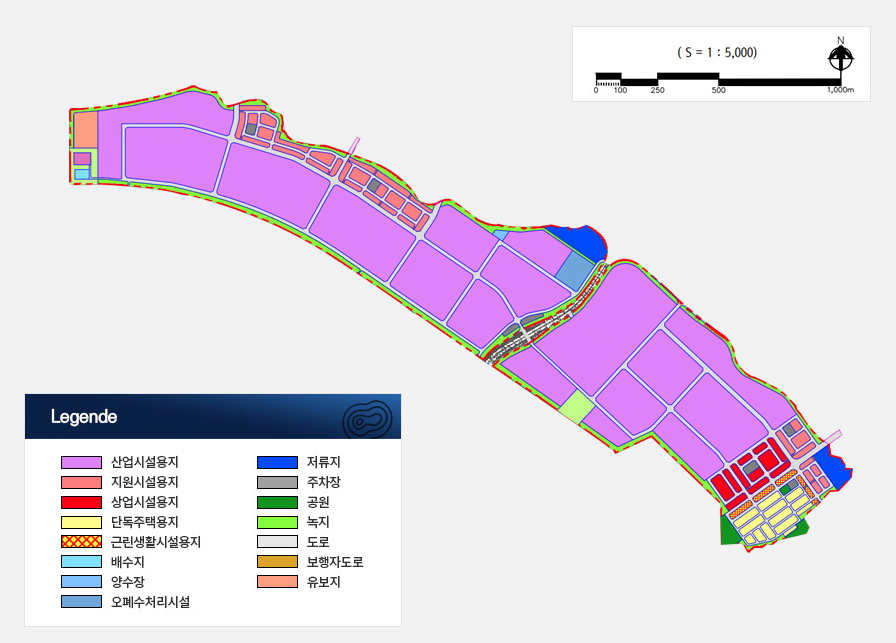
Task: Click the 산업시설용지 purple legend swatch
Action: [x=81, y=462]
